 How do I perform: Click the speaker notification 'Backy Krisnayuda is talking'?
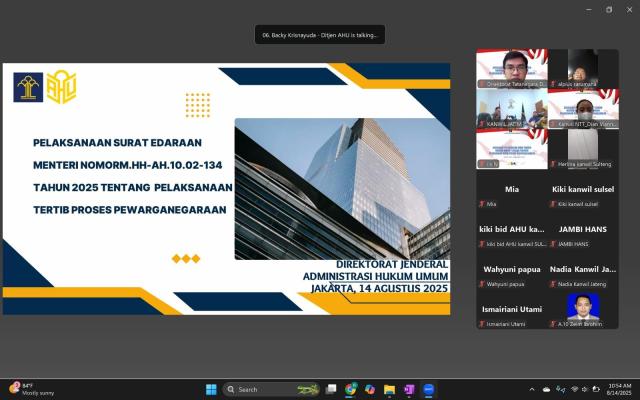click(x=319, y=34)
